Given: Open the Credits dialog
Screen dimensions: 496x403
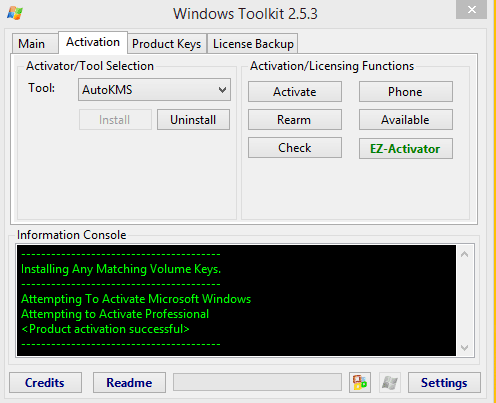Looking at the screenshot, I should click(x=45, y=383).
